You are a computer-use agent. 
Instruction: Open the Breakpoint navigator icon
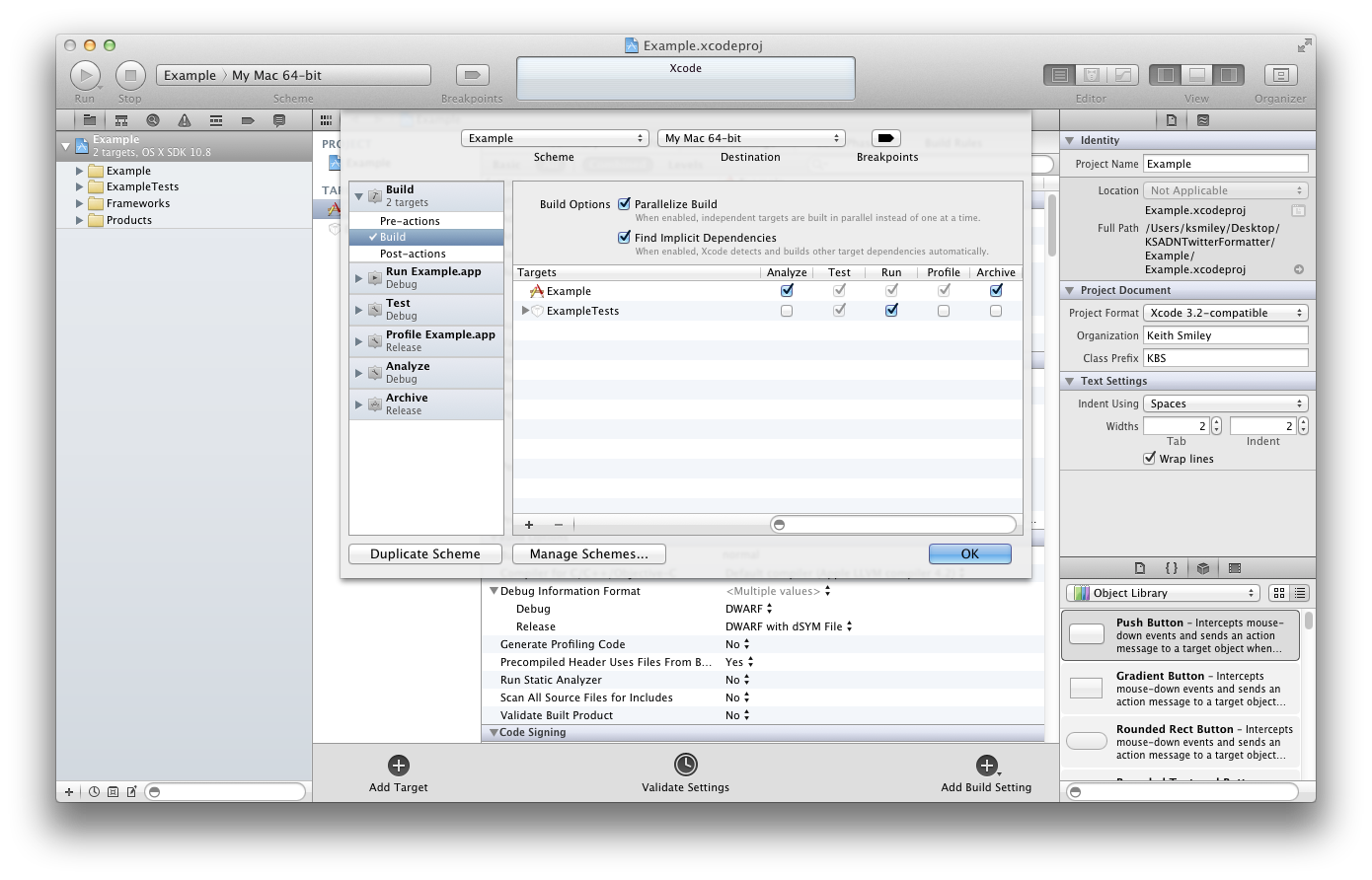point(248,120)
